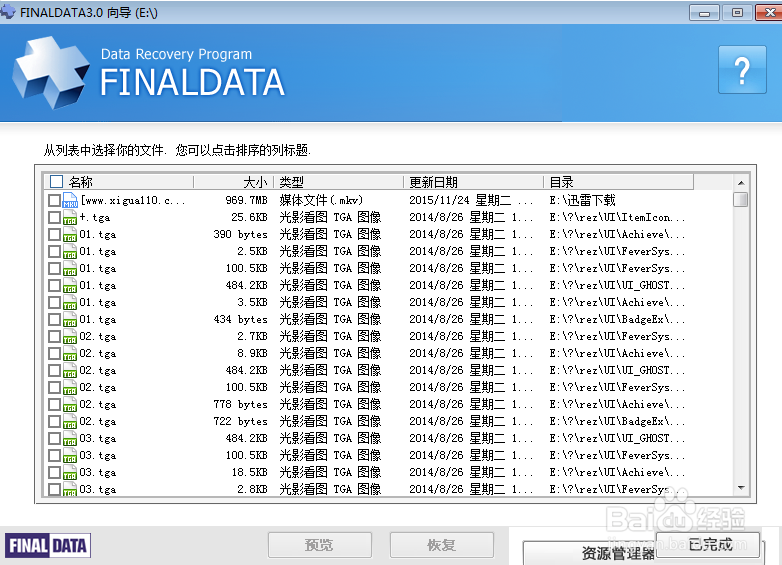The width and height of the screenshot is (782, 565).
Task: Toggle the select-all checkbox in header
Action: (56, 182)
